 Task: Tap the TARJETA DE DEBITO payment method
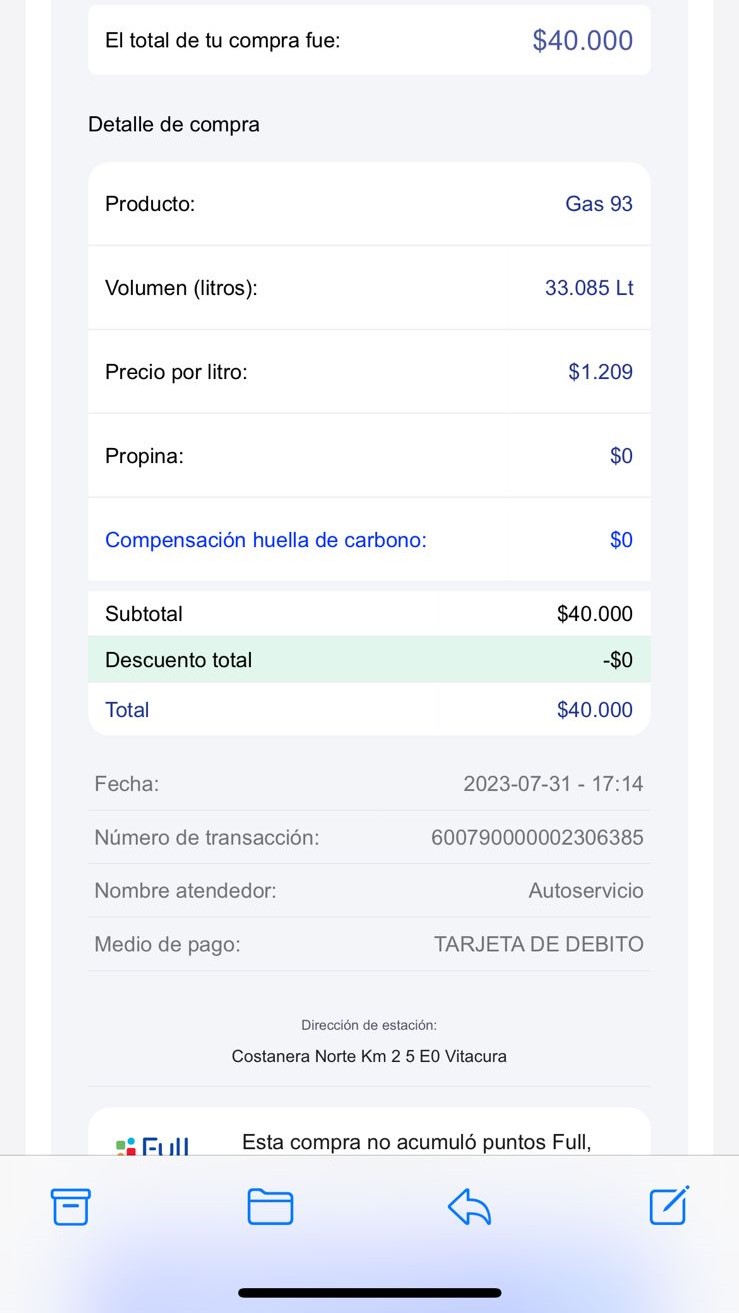[539, 944]
